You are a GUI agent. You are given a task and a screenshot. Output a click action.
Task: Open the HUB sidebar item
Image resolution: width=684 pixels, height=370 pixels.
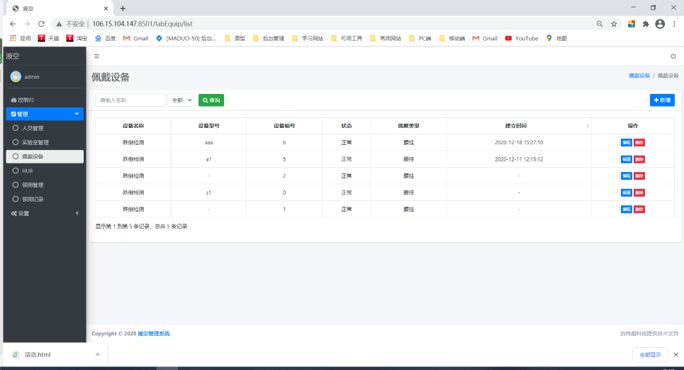coord(45,171)
